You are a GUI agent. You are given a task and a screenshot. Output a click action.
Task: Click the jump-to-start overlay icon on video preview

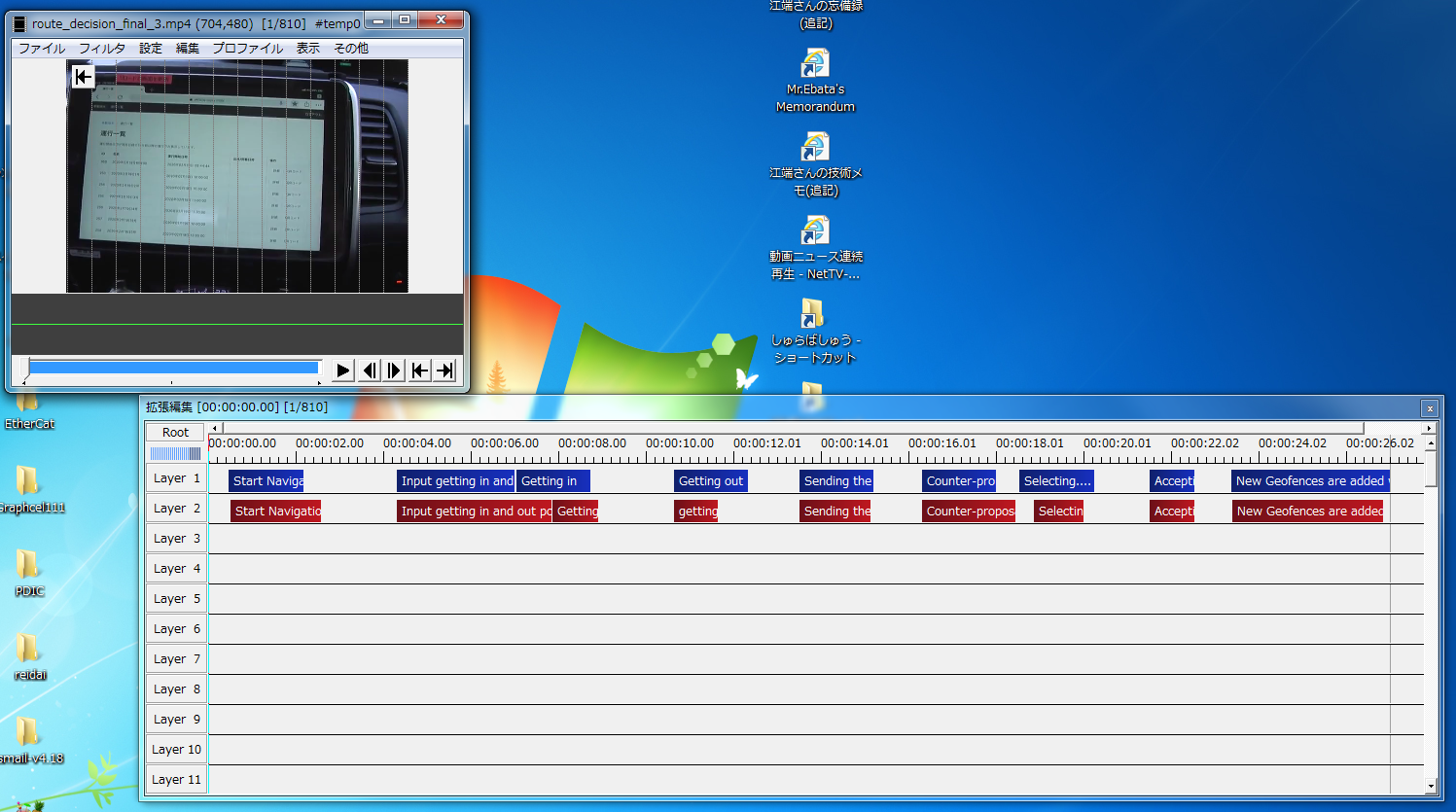(x=84, y=77)
